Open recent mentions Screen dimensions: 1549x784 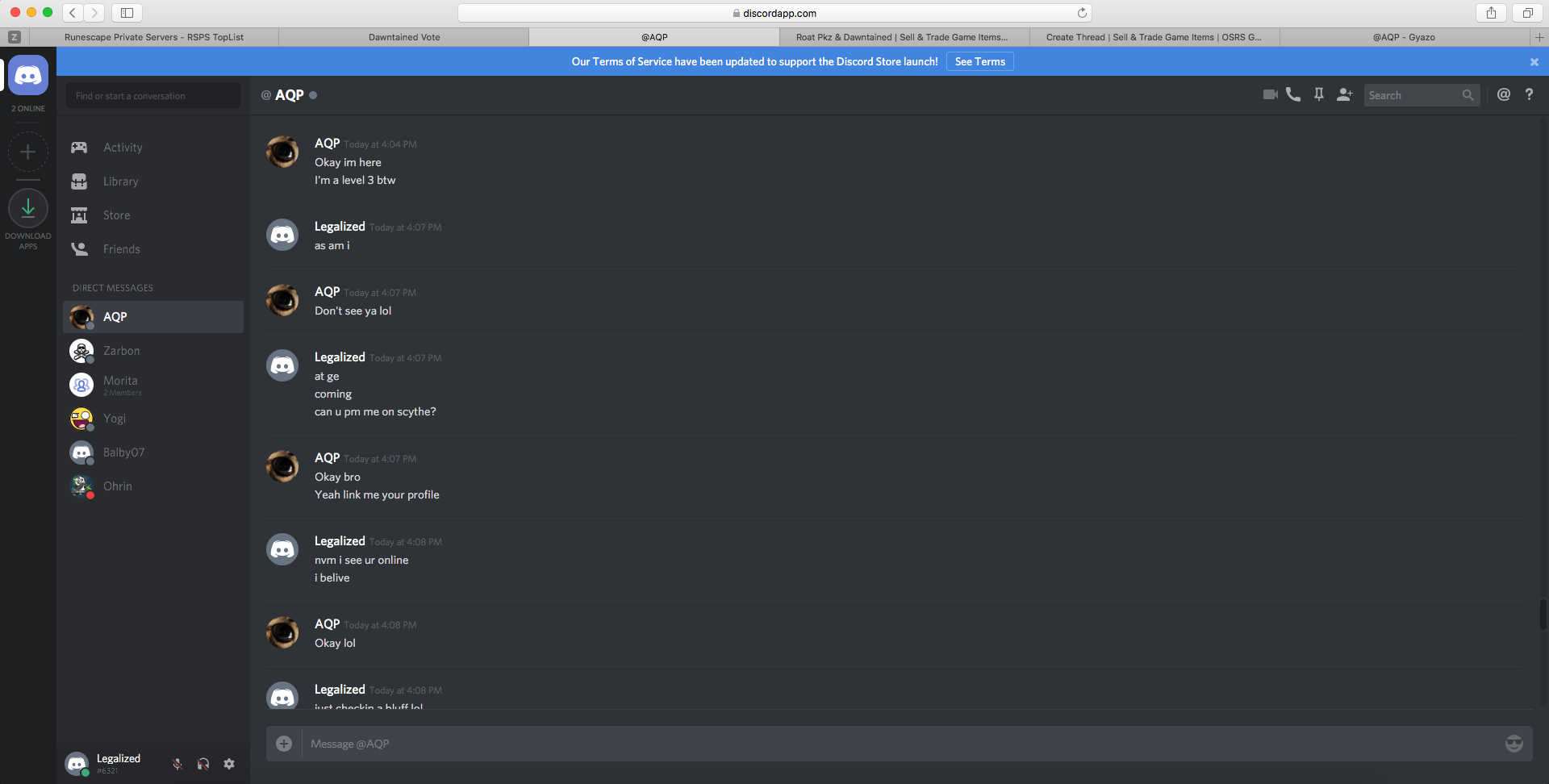tap(1504, 94)
